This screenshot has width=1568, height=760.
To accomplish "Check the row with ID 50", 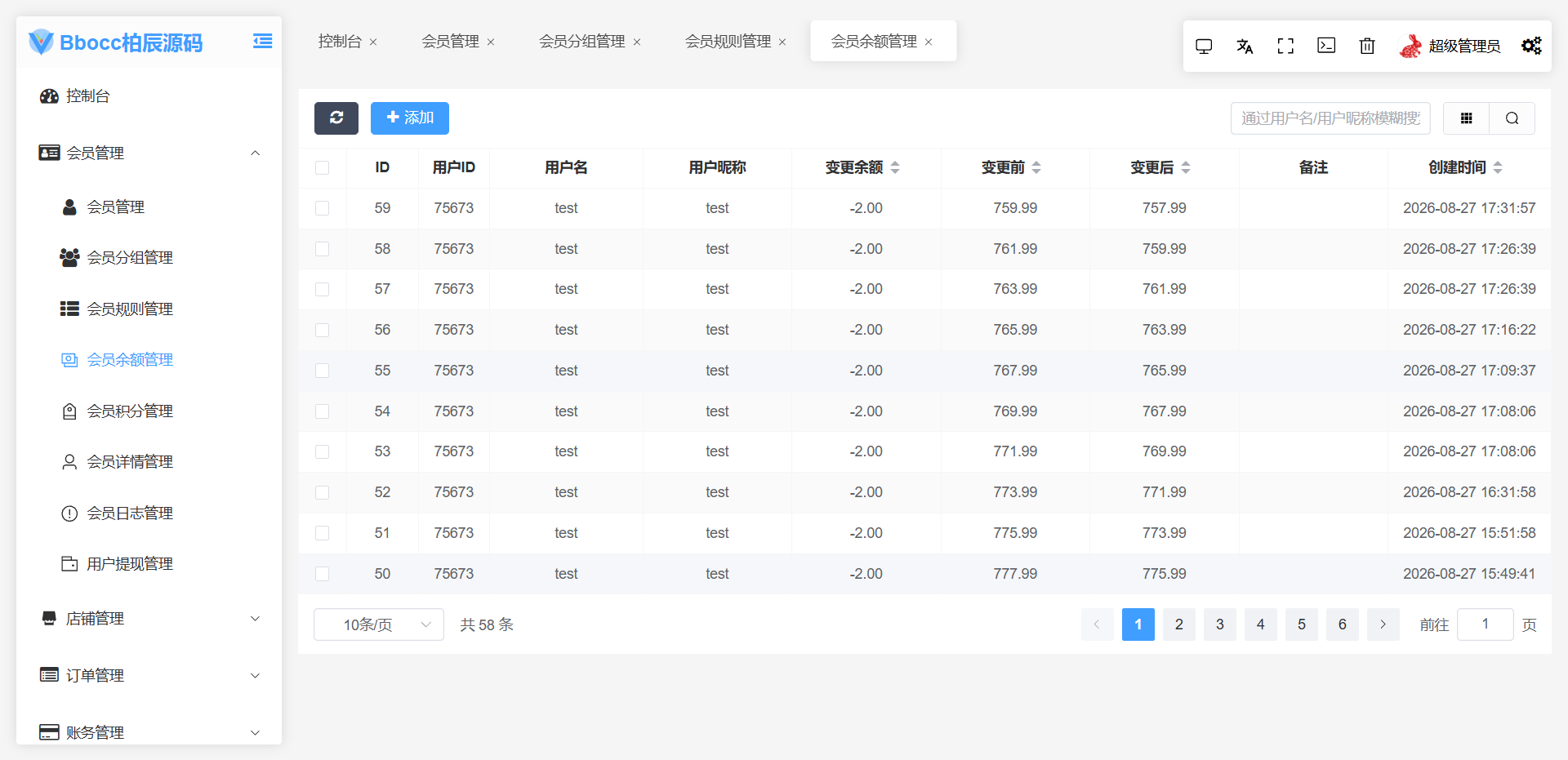I will click(323, 574).
